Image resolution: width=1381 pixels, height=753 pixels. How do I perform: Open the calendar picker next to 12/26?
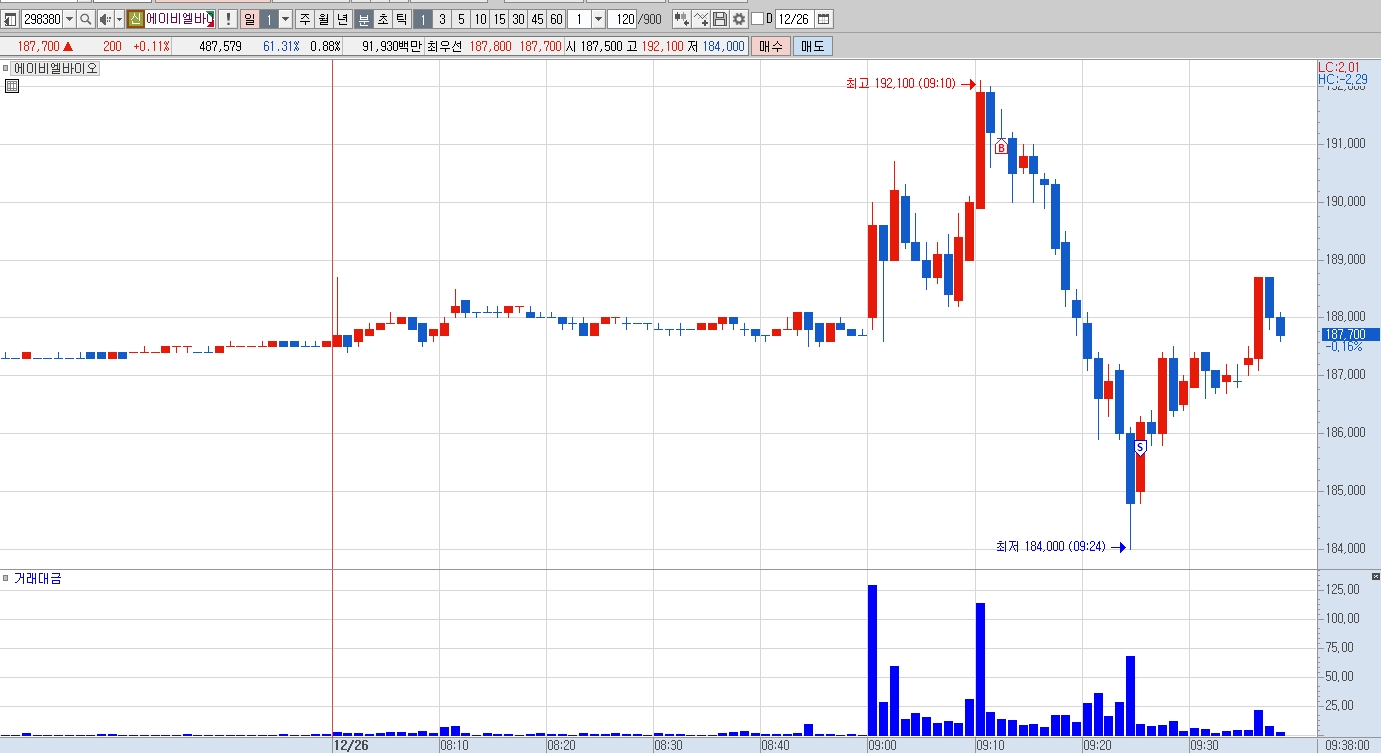click(825, 19)
